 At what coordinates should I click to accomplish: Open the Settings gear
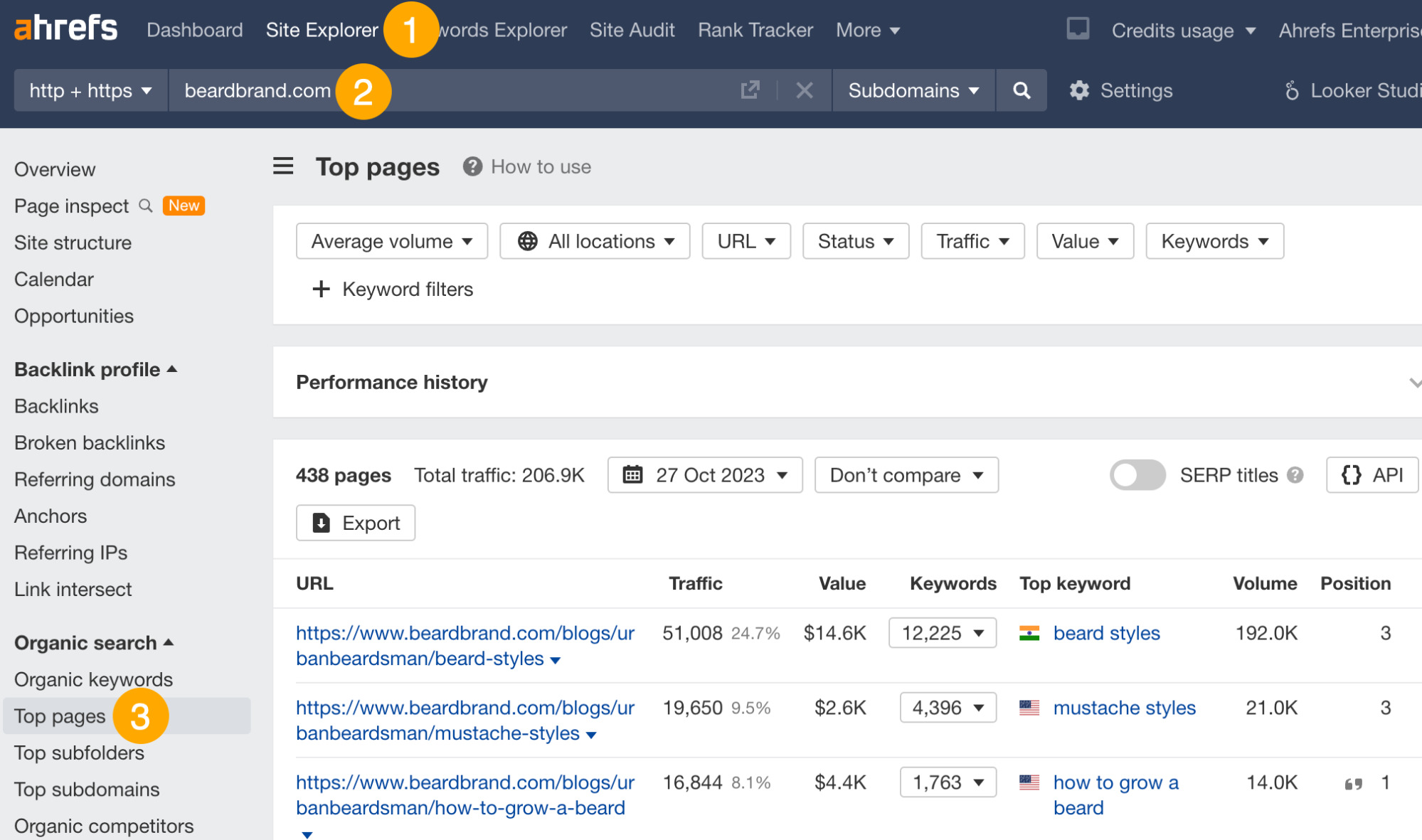pyautogui.click(x=1080, y=90)
